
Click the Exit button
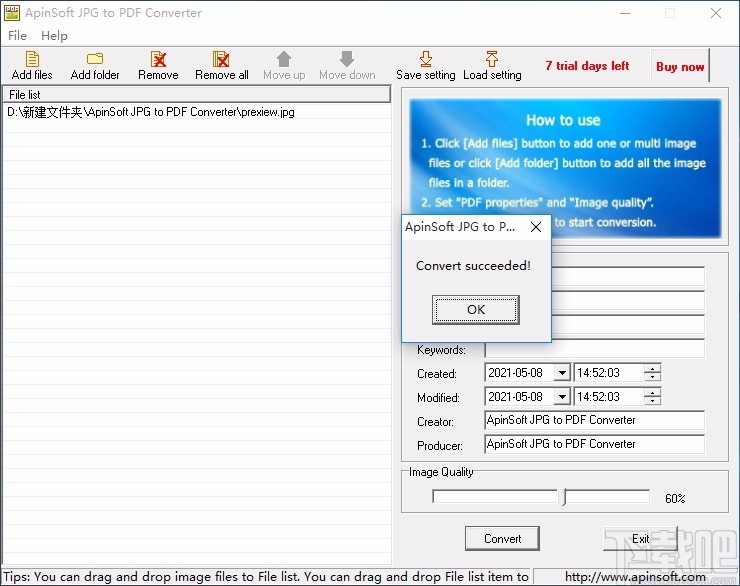click(640, 538)
